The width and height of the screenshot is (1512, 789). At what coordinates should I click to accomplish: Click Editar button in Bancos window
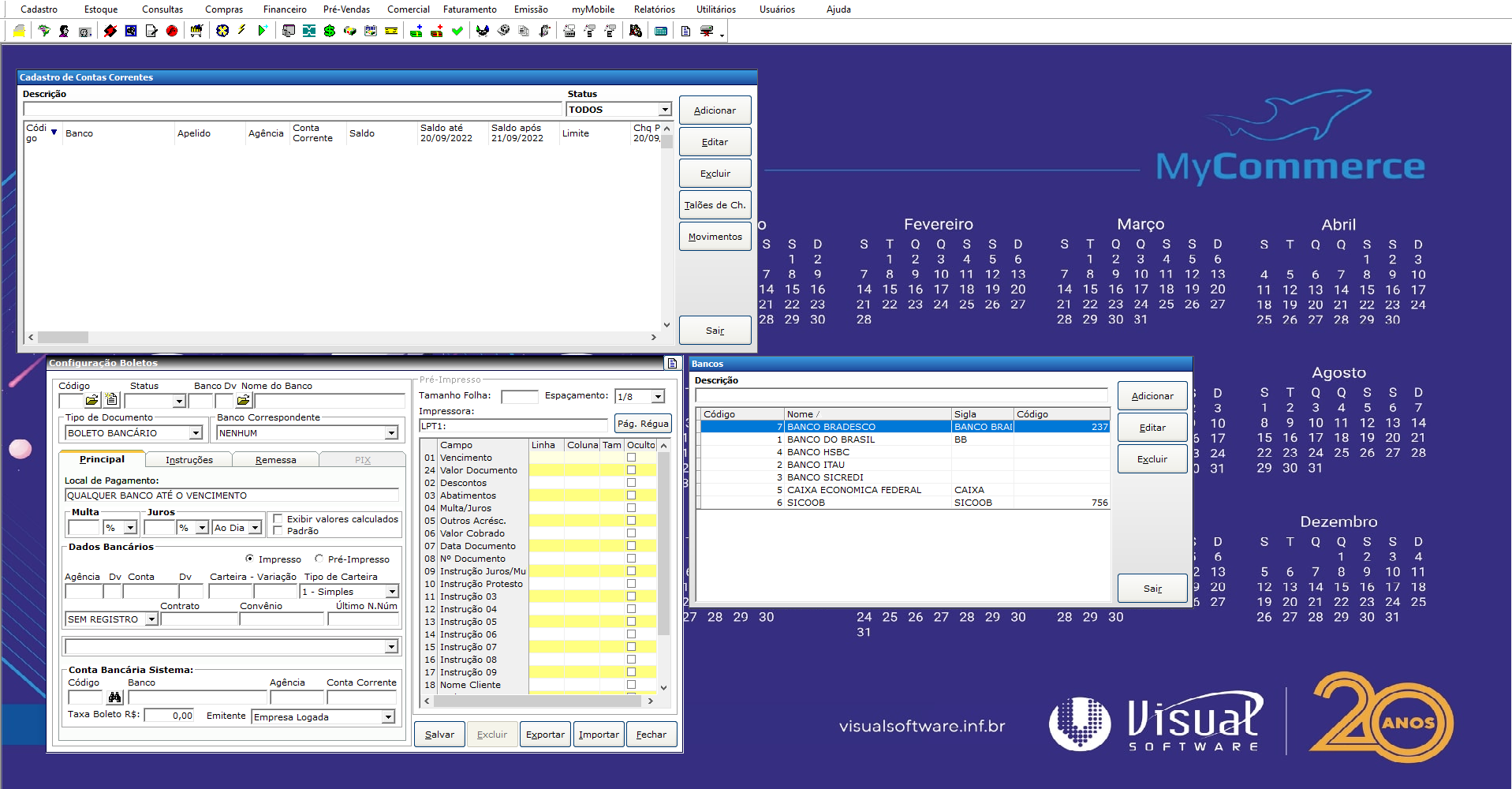coord(1152,428)
